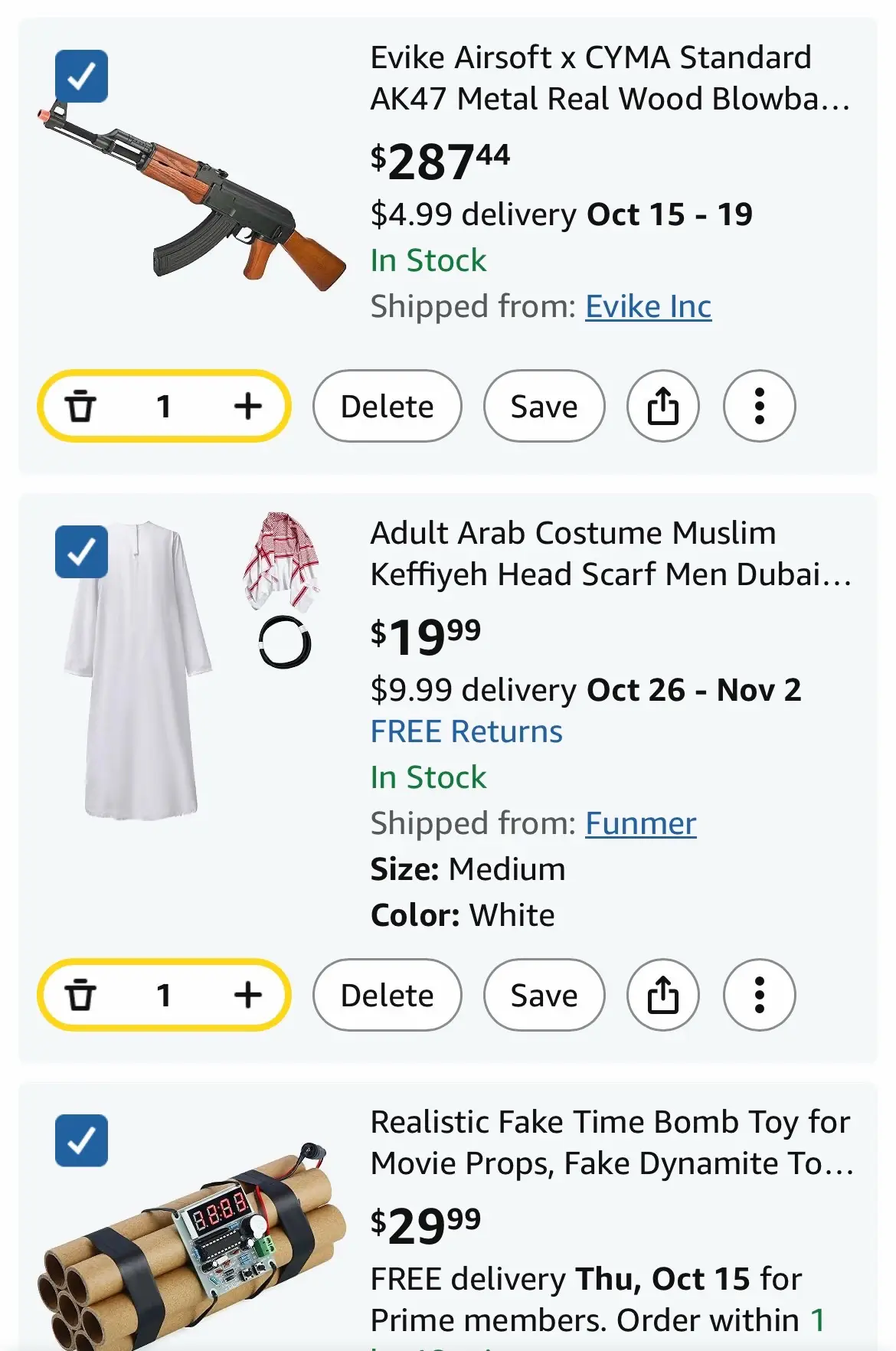Share the AK47 airsoft item
The image size is (896, 1351).
[663, 407]
